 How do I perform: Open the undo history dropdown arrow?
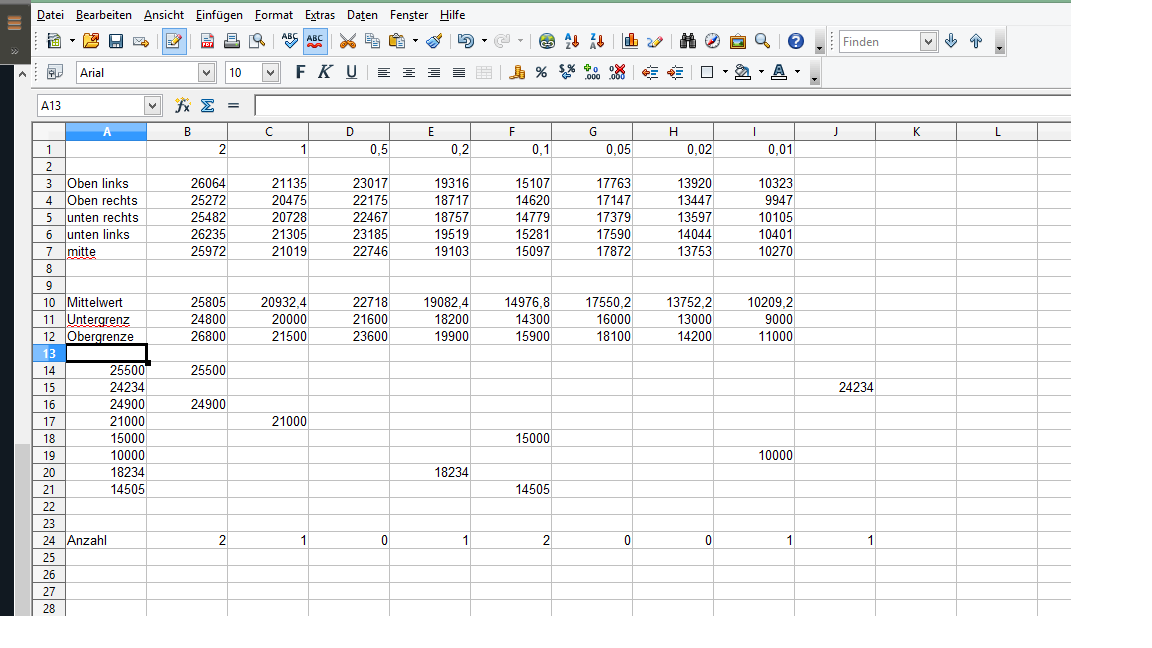coord(484,41)
